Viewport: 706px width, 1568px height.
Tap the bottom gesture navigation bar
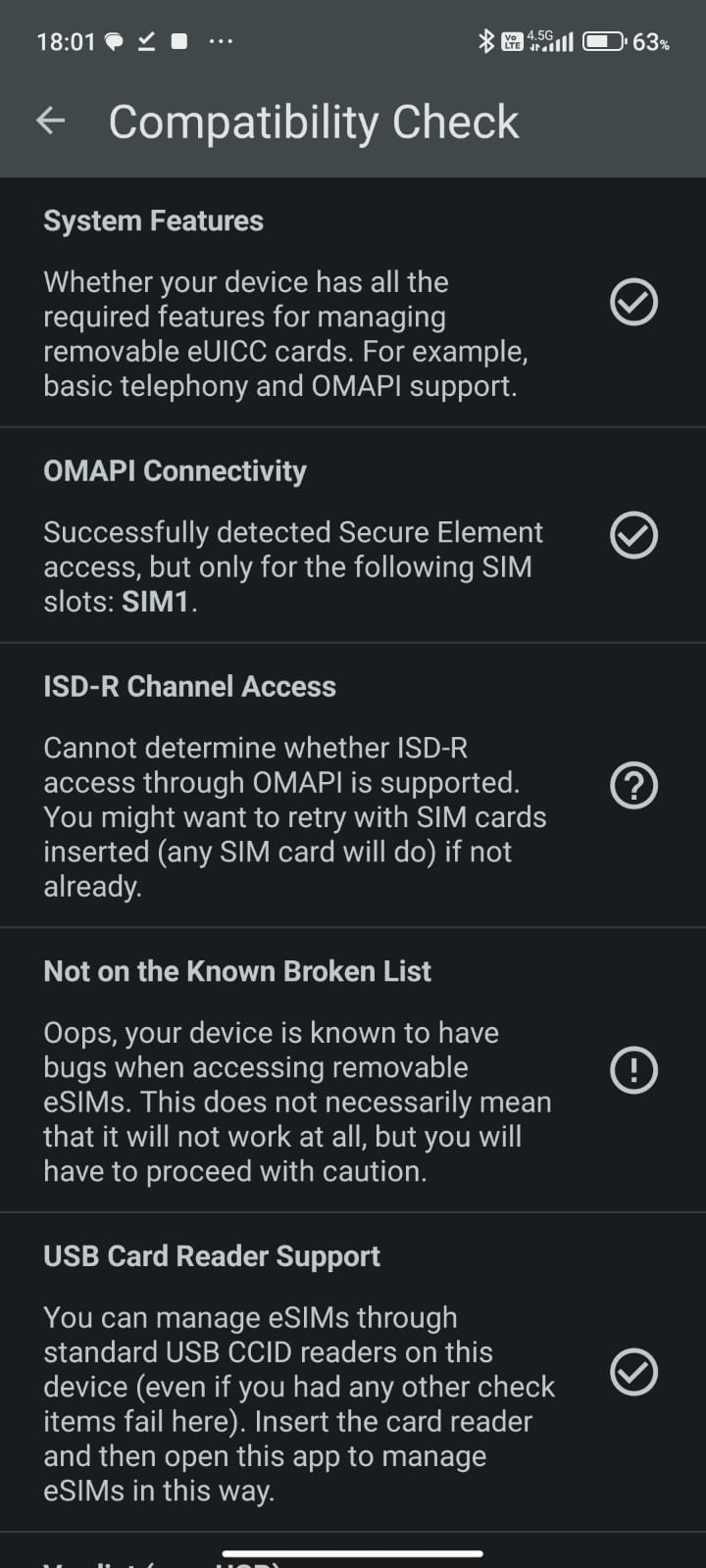[353, 1553]
